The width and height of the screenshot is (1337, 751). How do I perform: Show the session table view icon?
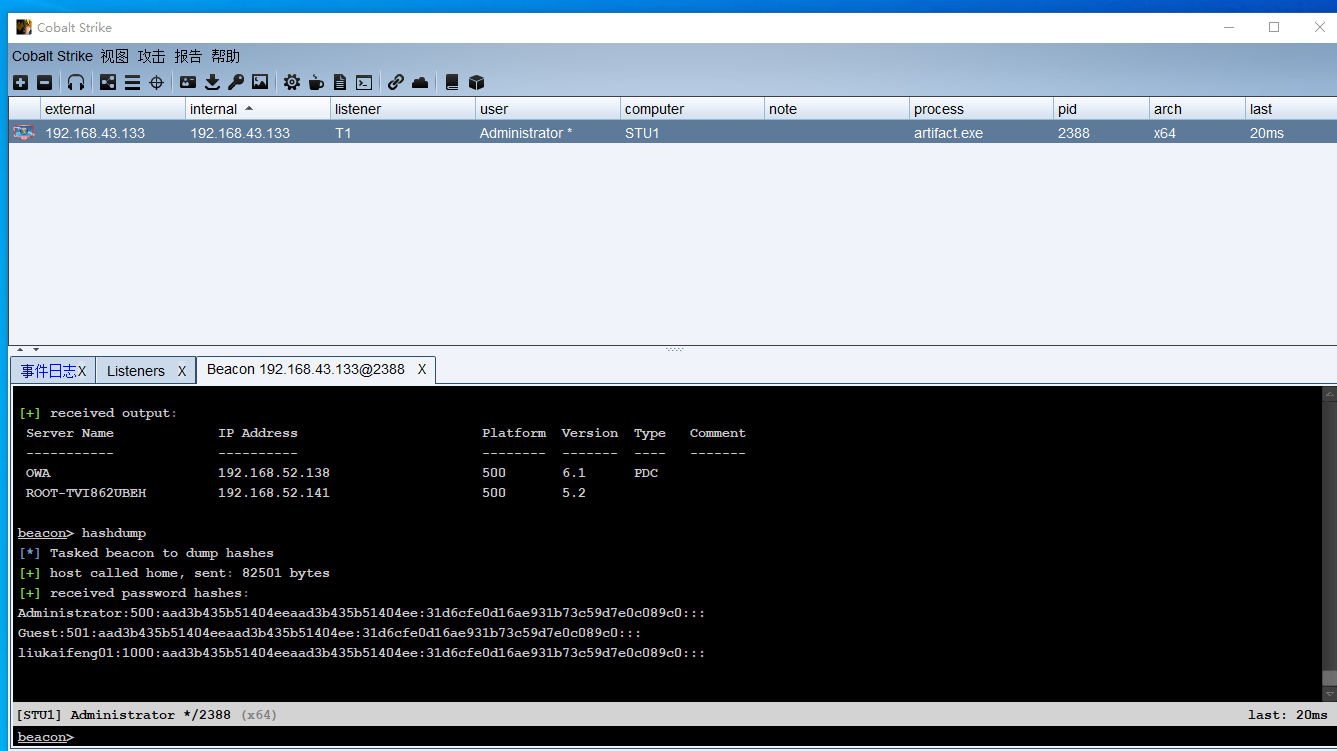pos(132,82)
